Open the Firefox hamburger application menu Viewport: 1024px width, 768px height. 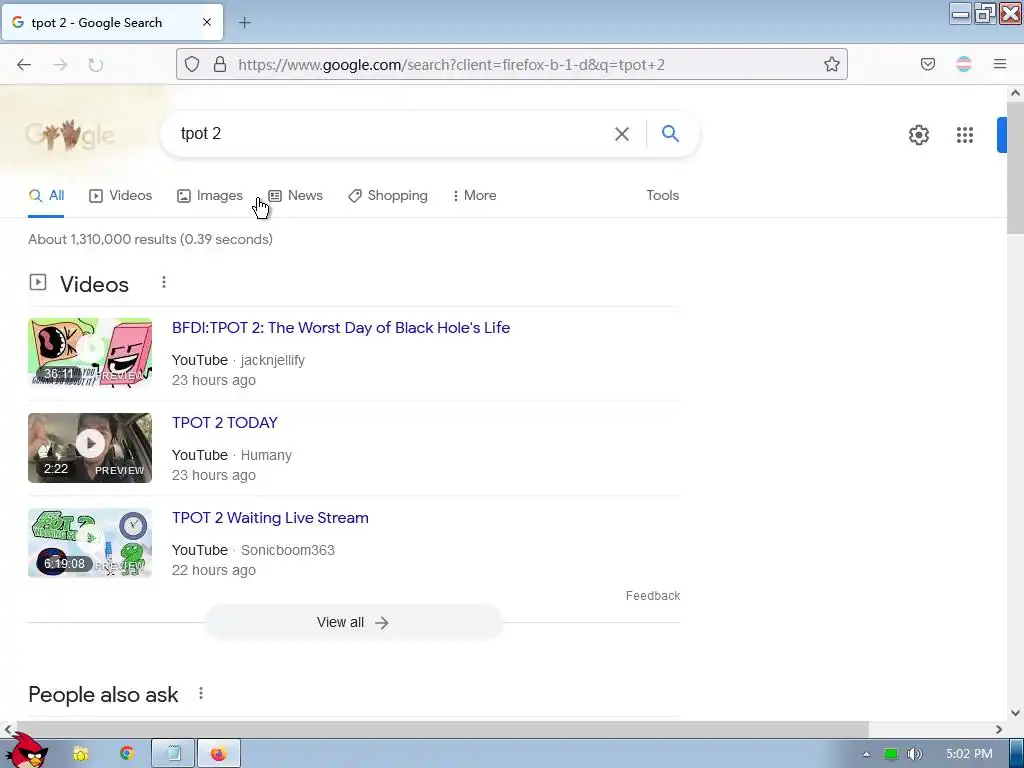1000,64
